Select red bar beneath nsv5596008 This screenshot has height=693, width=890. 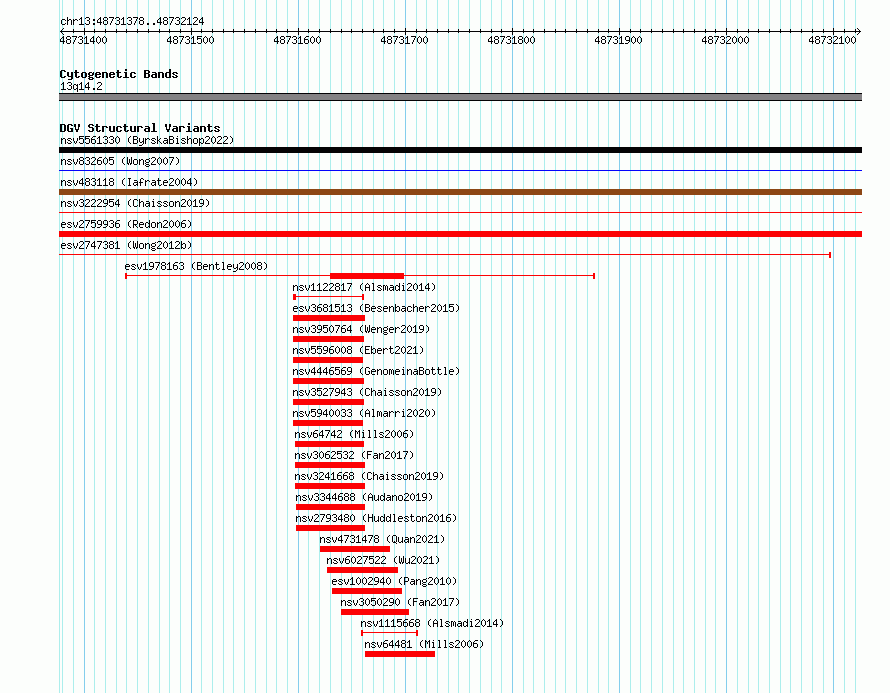click(x=328, y=360)
